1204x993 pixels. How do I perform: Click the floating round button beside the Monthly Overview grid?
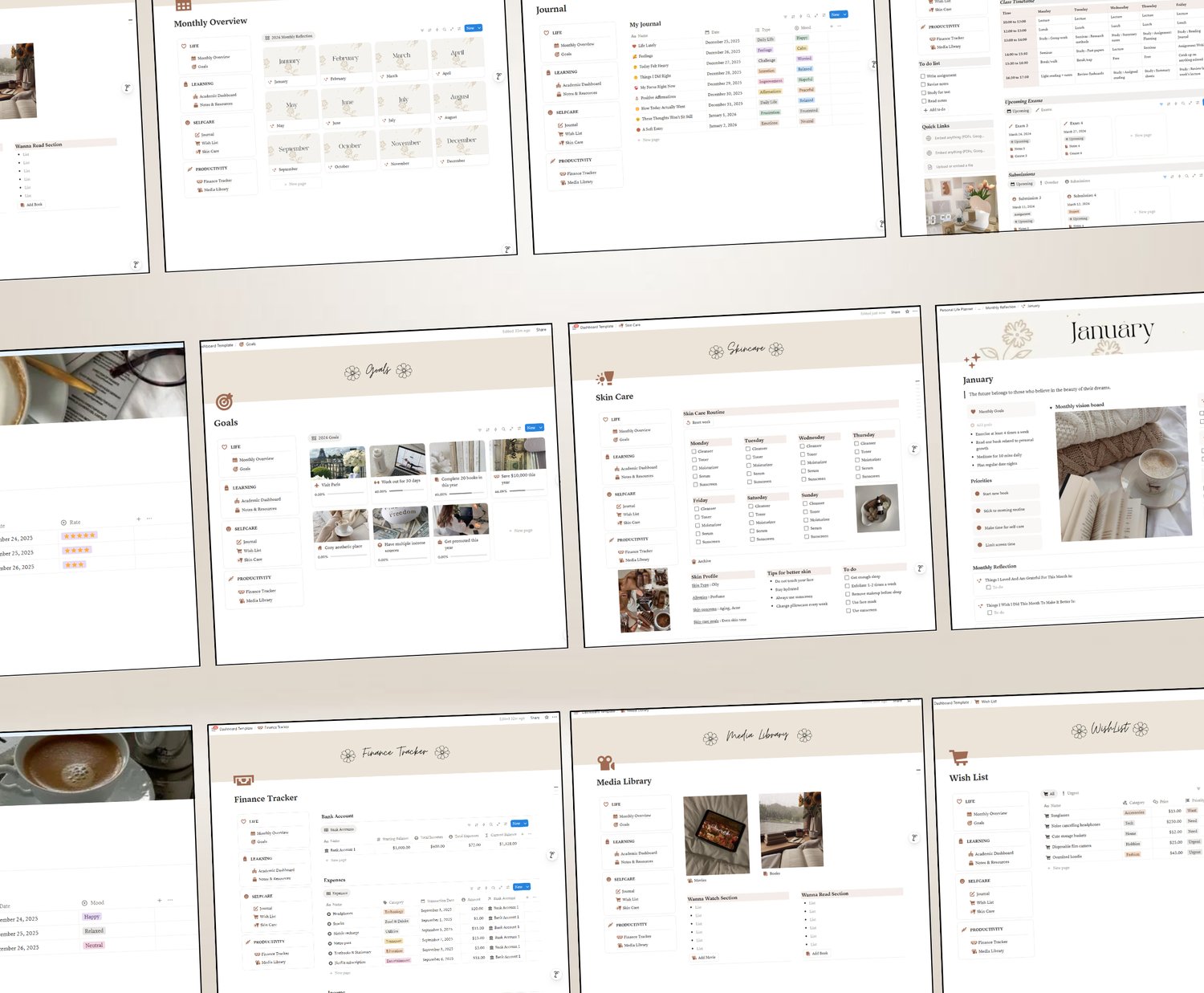(x=498, y=76)
